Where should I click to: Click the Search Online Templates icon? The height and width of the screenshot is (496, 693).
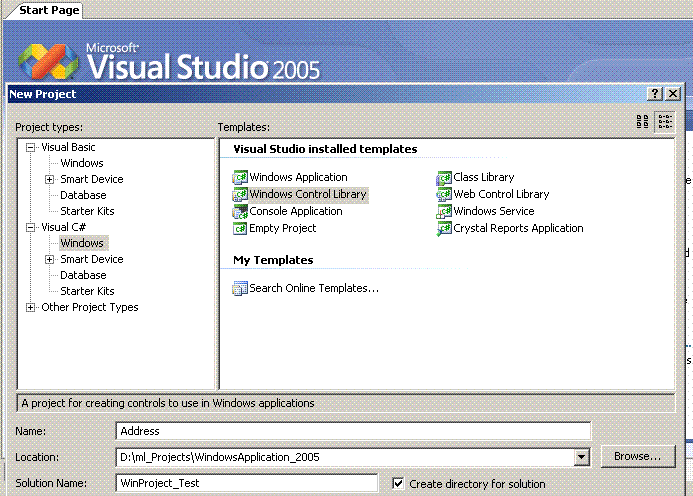tap(240, 288)
